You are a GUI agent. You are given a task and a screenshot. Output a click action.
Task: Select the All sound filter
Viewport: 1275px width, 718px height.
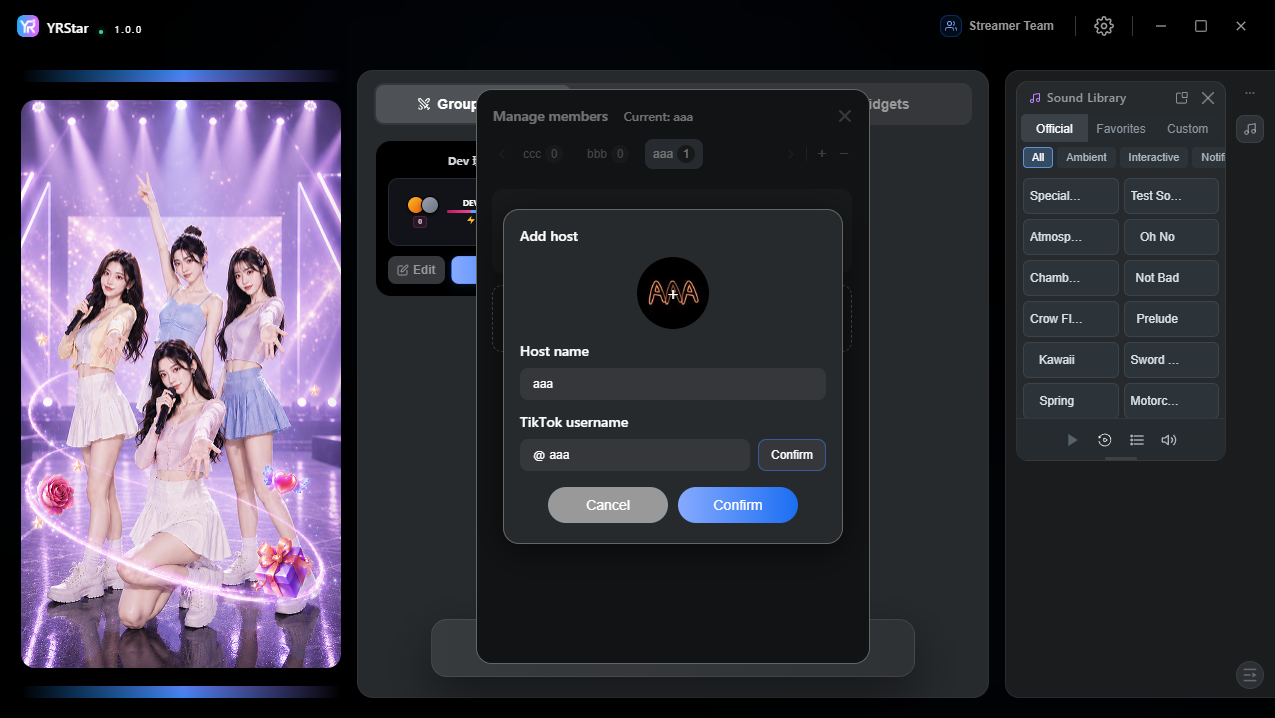tap(1038, 157)
